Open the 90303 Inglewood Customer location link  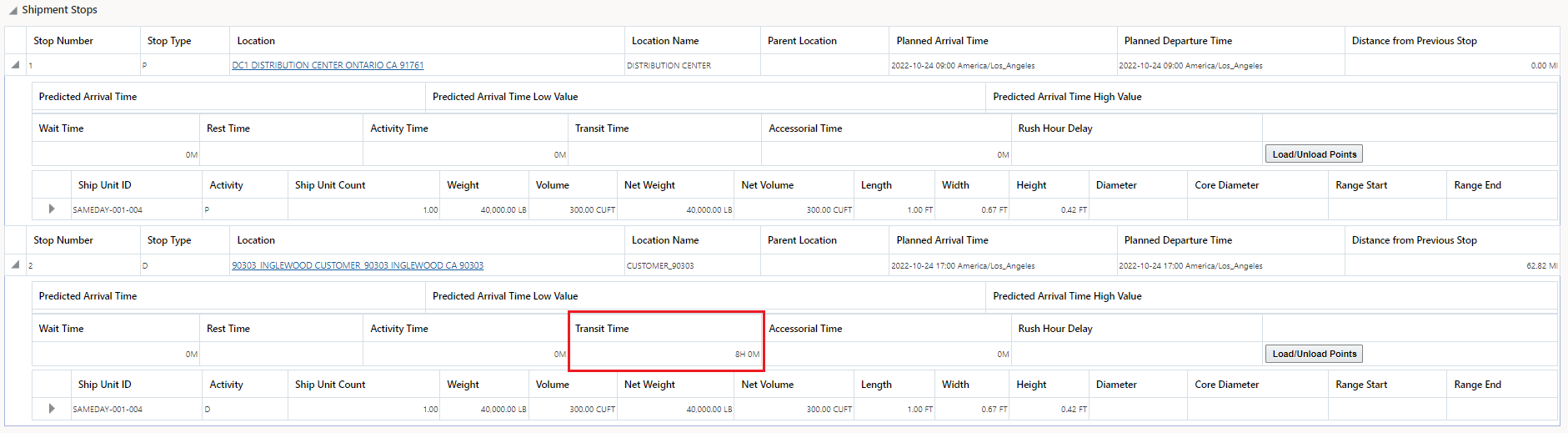[358, 265]
